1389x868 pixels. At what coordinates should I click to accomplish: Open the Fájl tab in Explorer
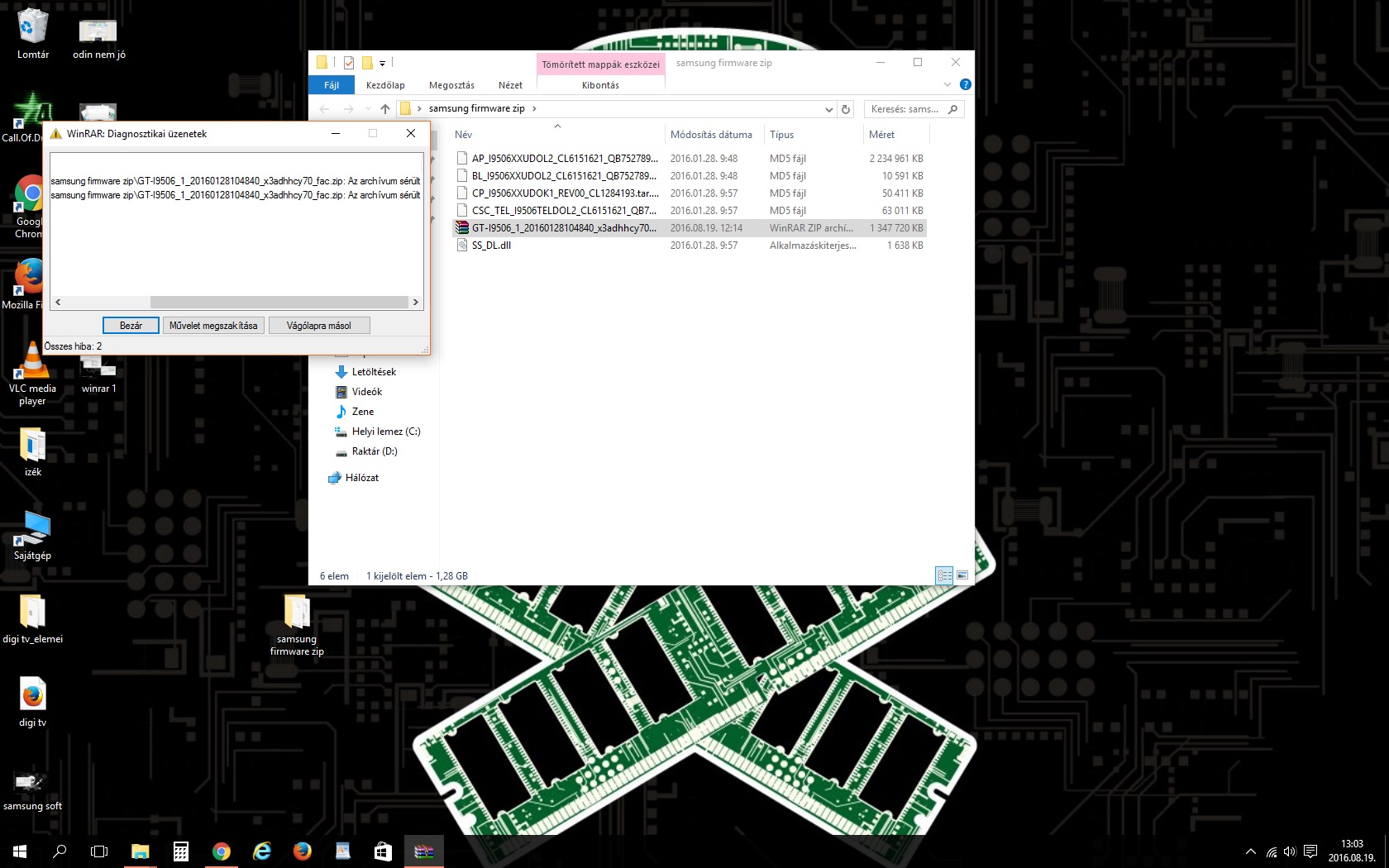[332, 85]
